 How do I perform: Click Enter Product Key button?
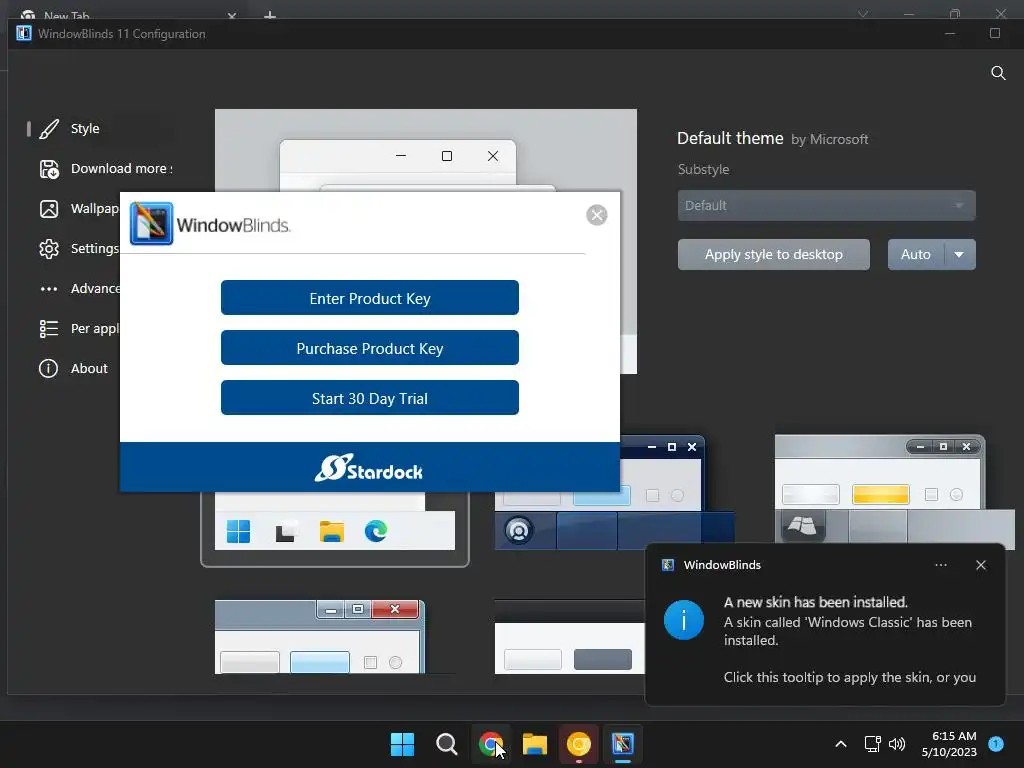(x=370, y=298)
